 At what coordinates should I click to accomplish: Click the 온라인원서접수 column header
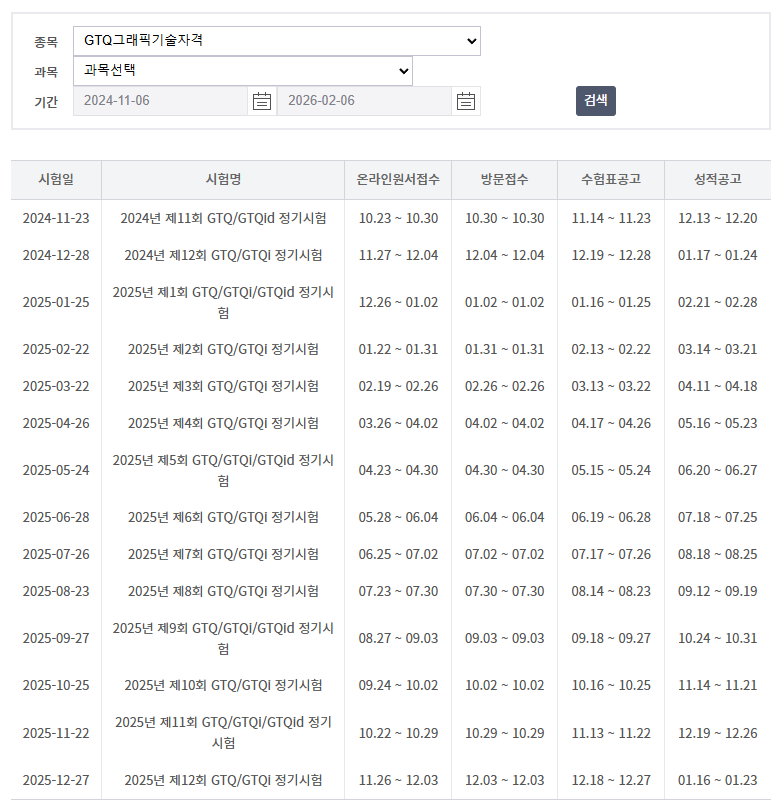398,179
